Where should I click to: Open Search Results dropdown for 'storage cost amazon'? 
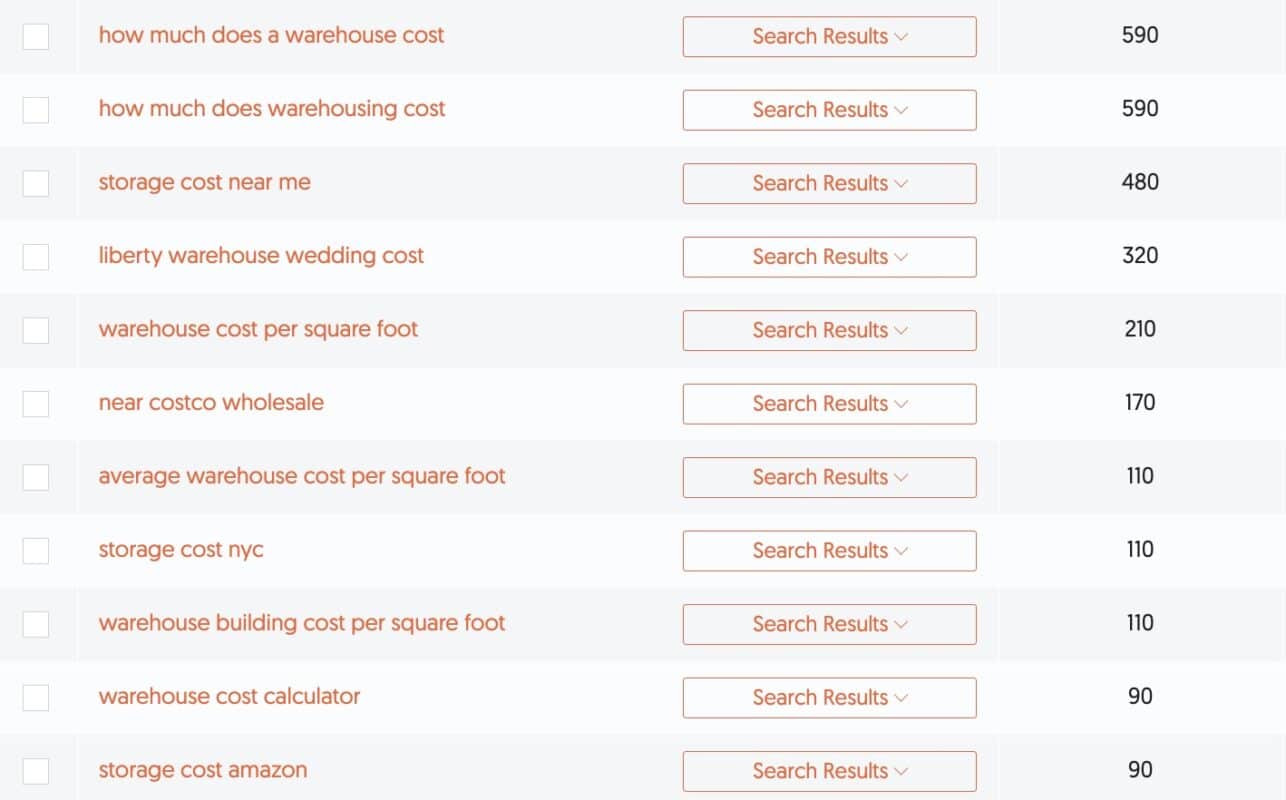(829, 771)
